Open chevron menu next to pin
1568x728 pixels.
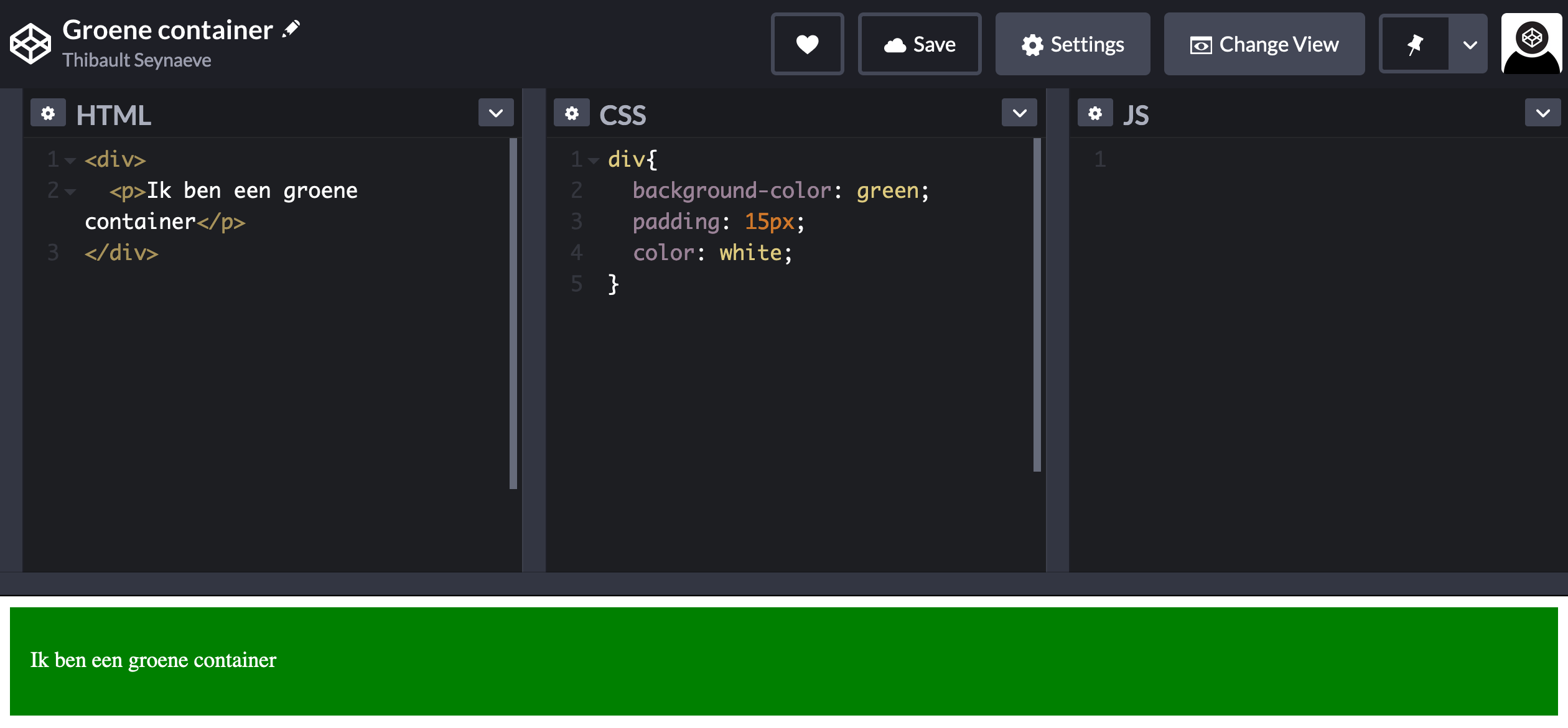1470,45
